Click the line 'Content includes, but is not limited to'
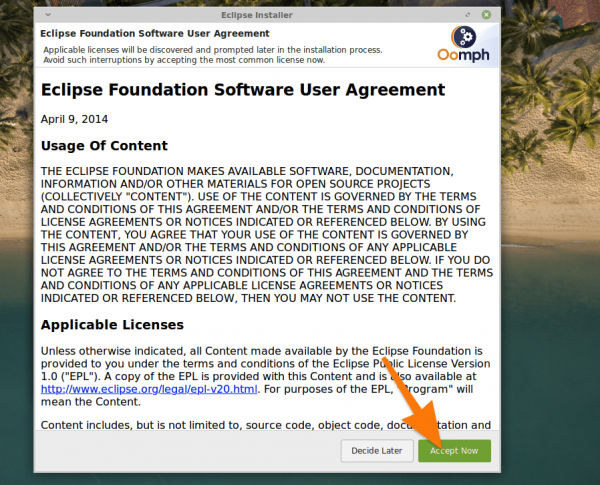The image size is (600, 485). tap(266, 425)
